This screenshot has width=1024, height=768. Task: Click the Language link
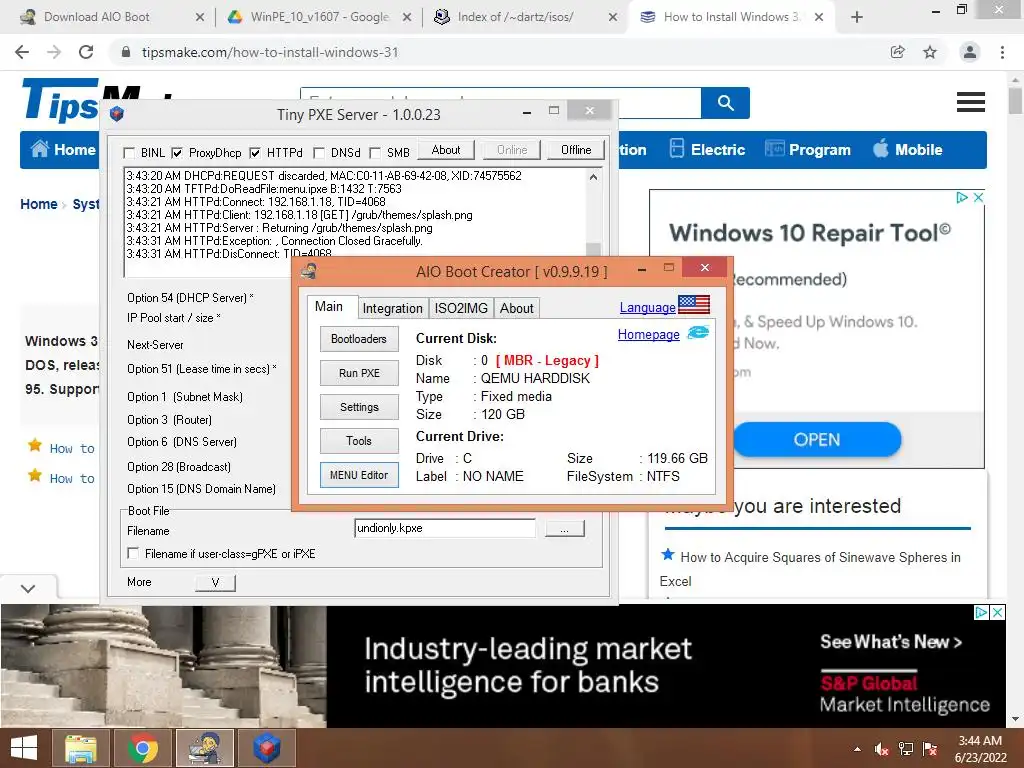click(647, 307)
